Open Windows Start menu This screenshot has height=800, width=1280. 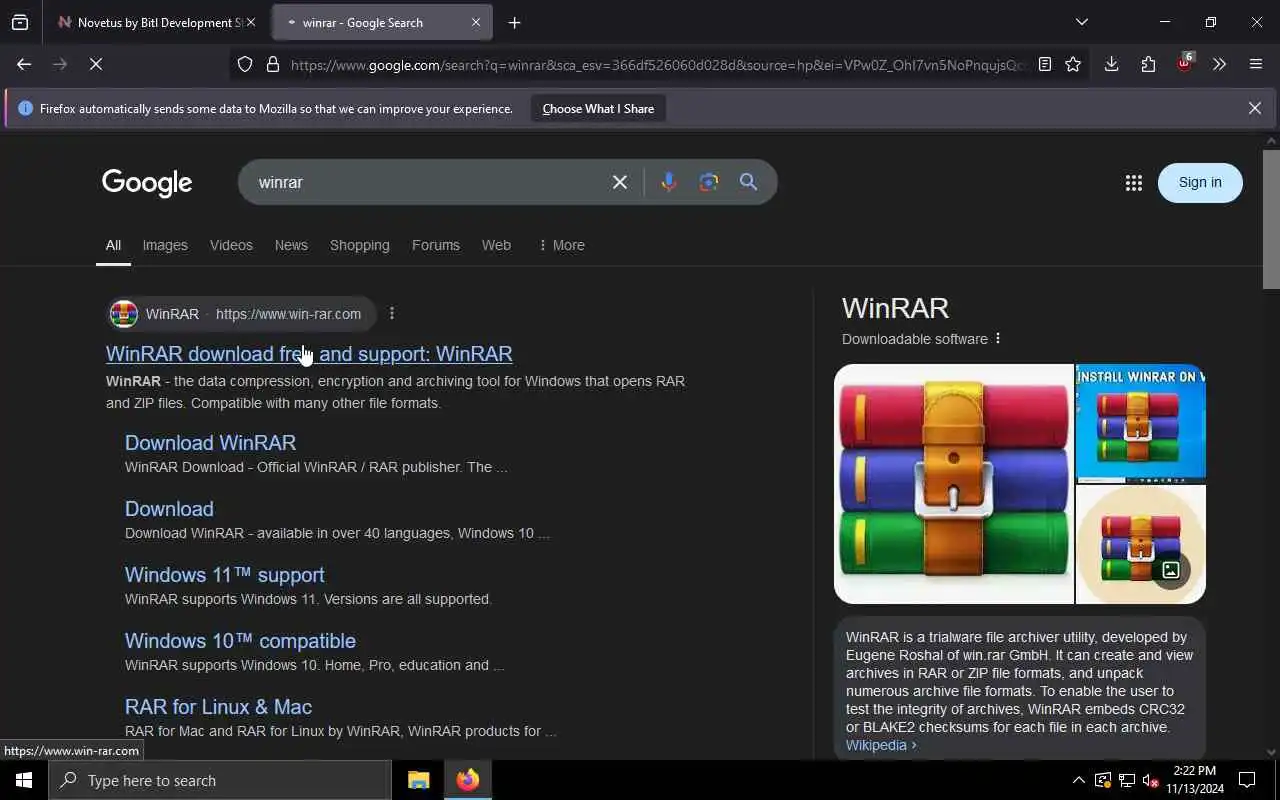pos(24,780)
